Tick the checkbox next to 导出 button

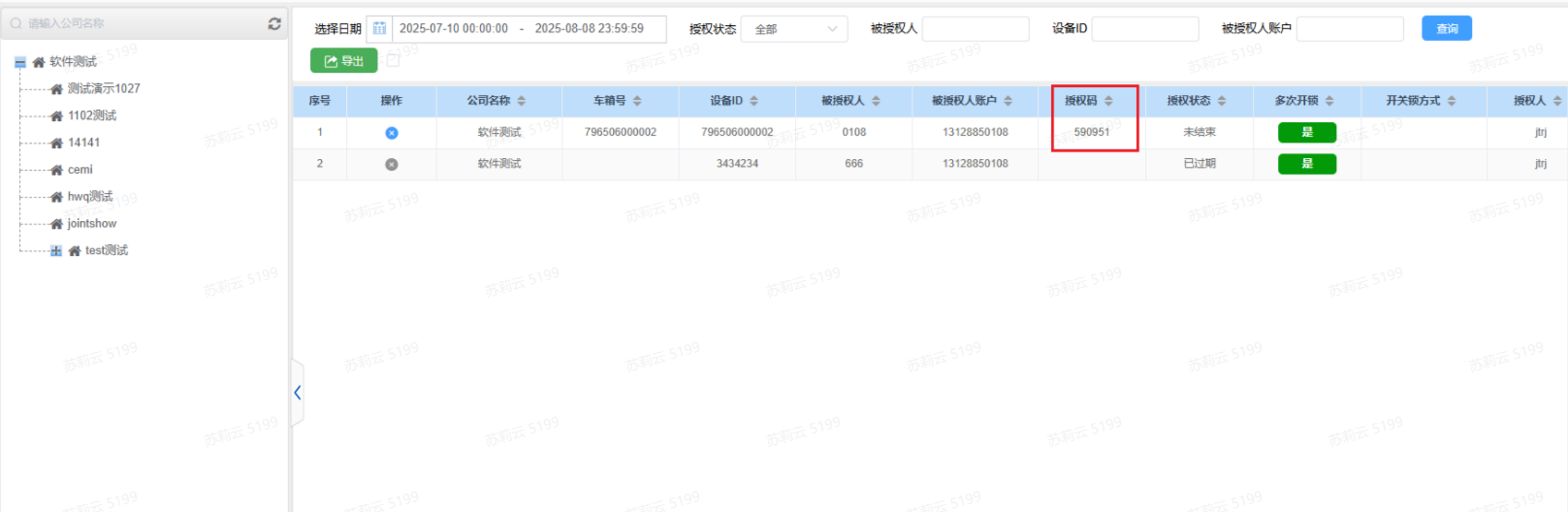click(393, 60)
